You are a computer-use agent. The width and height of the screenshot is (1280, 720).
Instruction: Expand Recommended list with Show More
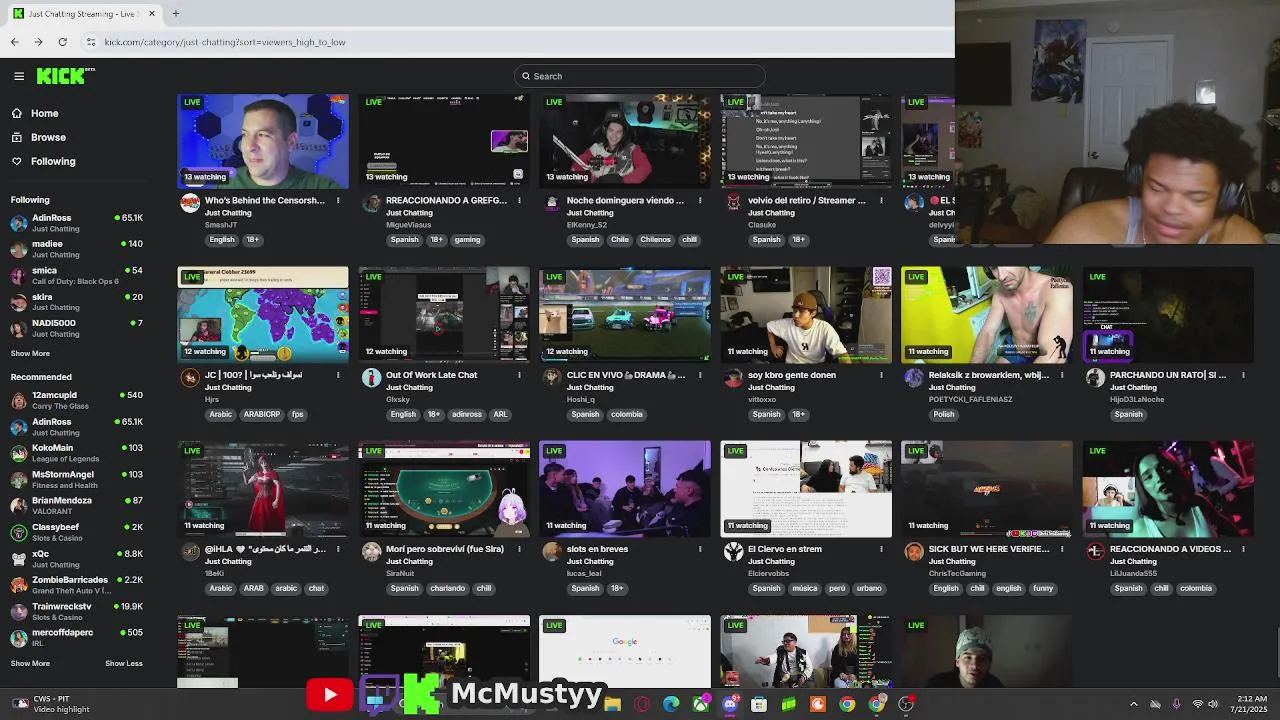click(30, 663)
